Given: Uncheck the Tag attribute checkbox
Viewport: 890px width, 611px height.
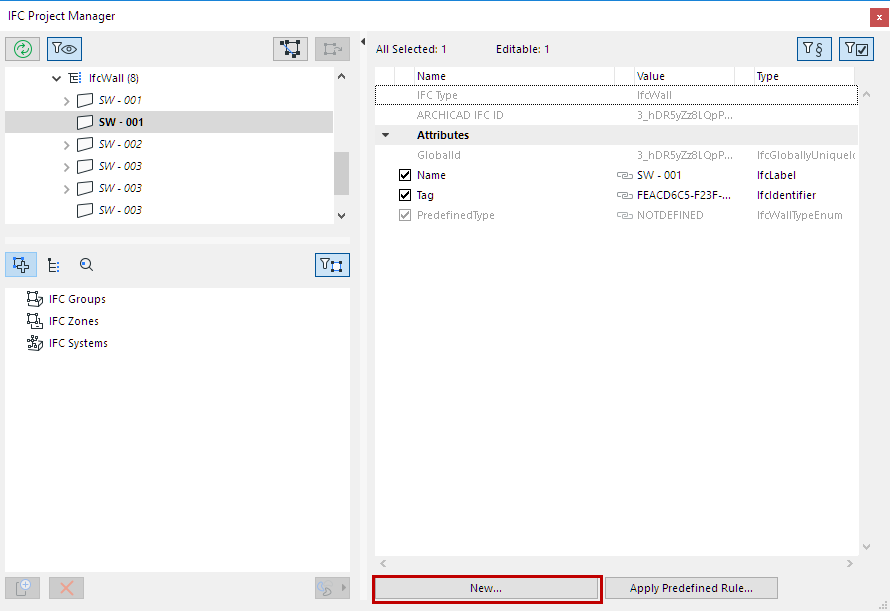Looking at the screenshot, I should click(405, 195).
